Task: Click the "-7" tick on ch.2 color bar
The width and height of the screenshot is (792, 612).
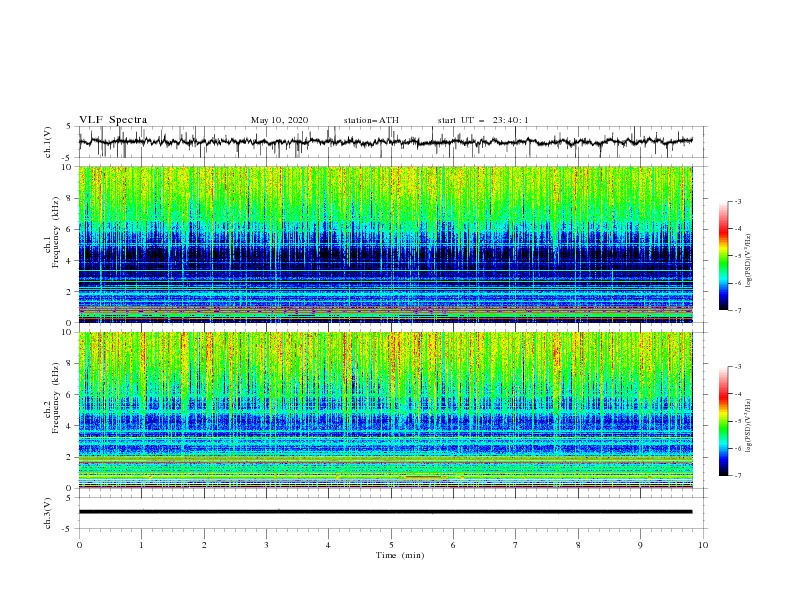Action: click(x=737, y=476)
